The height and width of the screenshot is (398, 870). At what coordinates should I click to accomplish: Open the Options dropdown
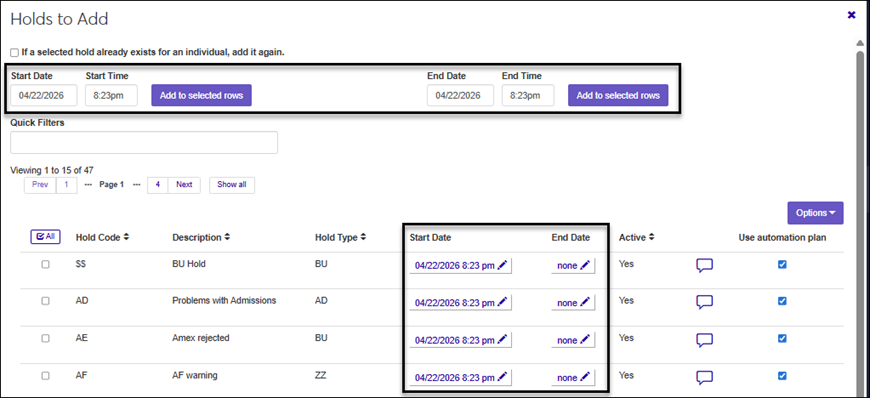click(815, 213)
